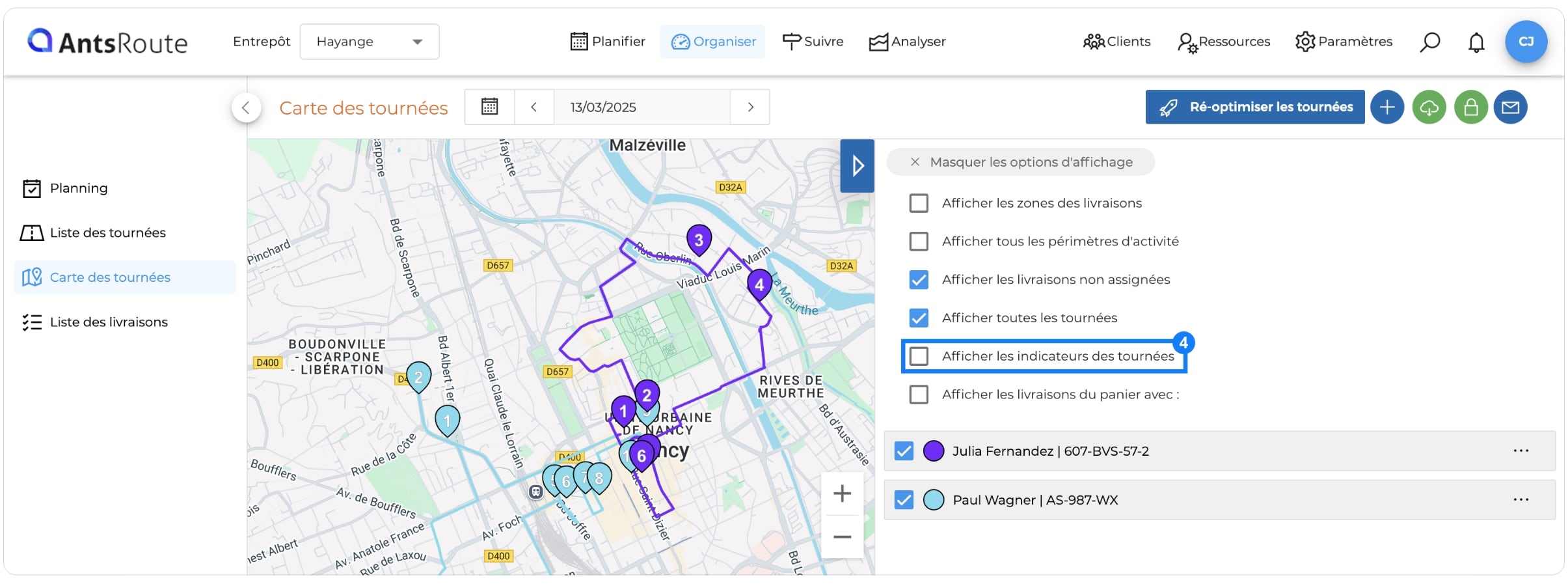Click purple map marker 4
Viewport: 1568px width, 584px height.
tap(759, 285)
